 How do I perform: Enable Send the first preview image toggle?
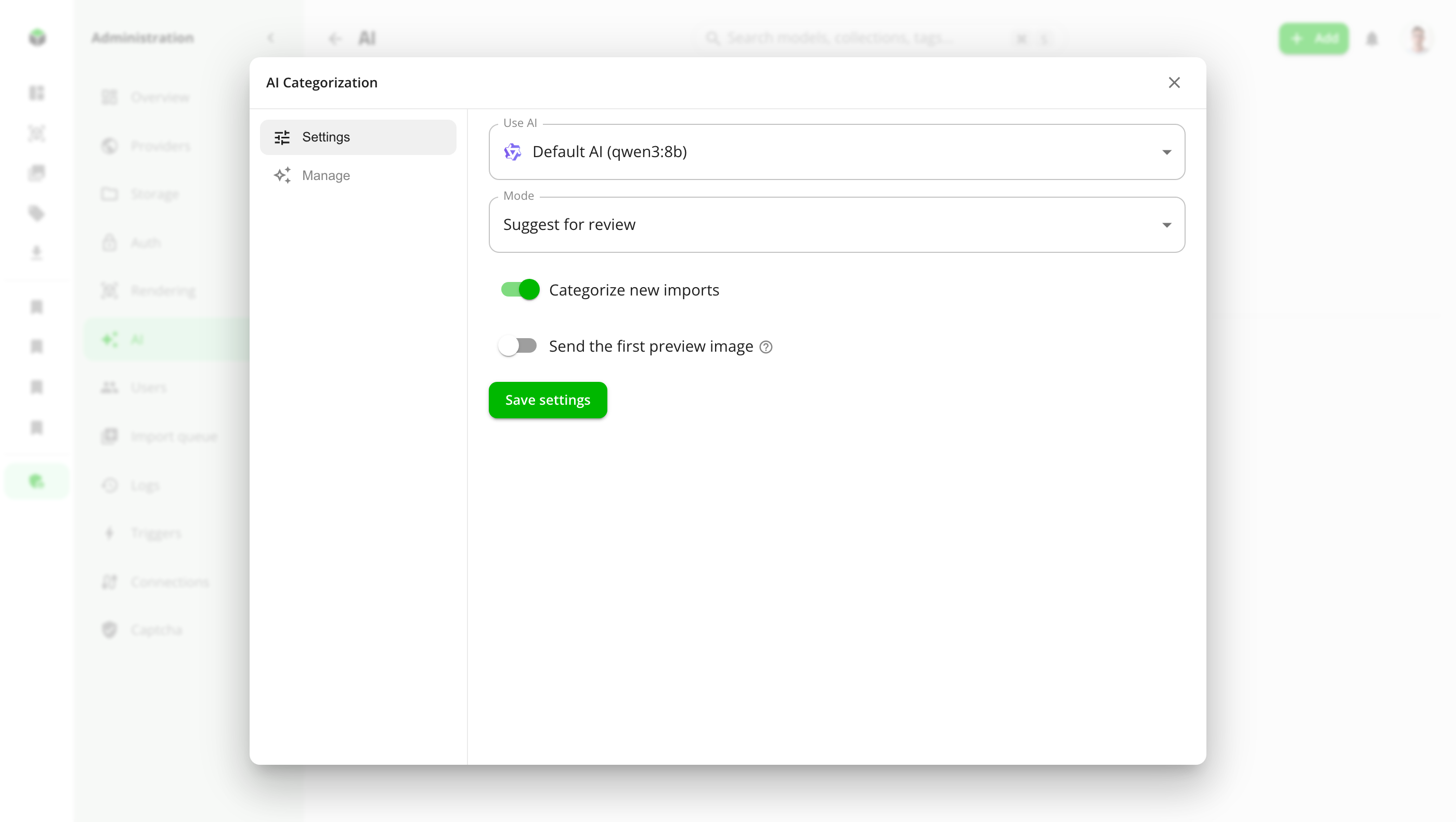pos(517,345)
